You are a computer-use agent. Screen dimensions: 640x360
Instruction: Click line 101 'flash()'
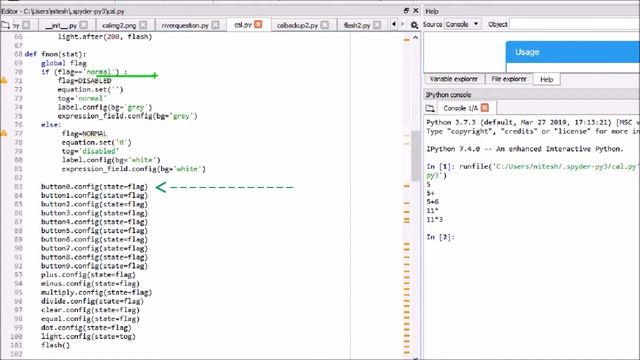click(55, 345)
